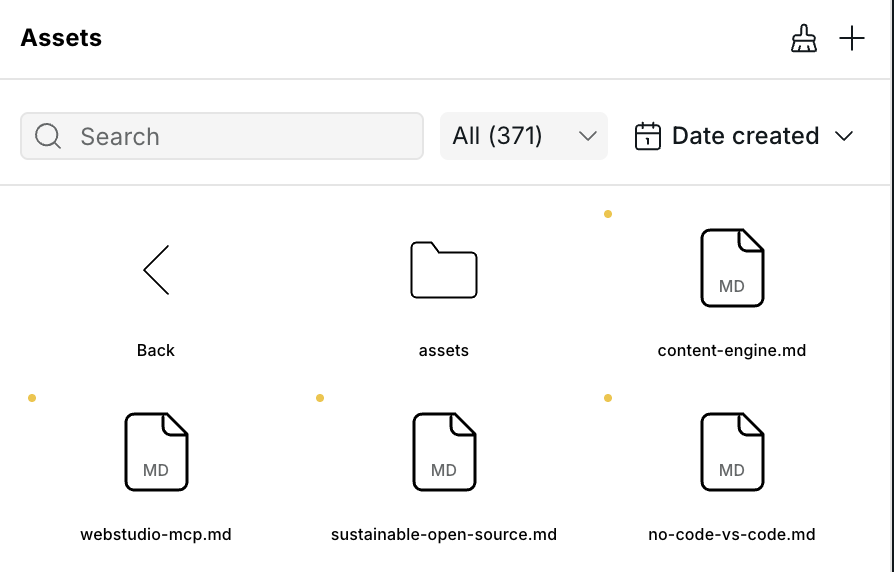Select the no-code-vs-code.md file icon
The image size is (894, 572).
pyautogui.click(x=732, y=452)
